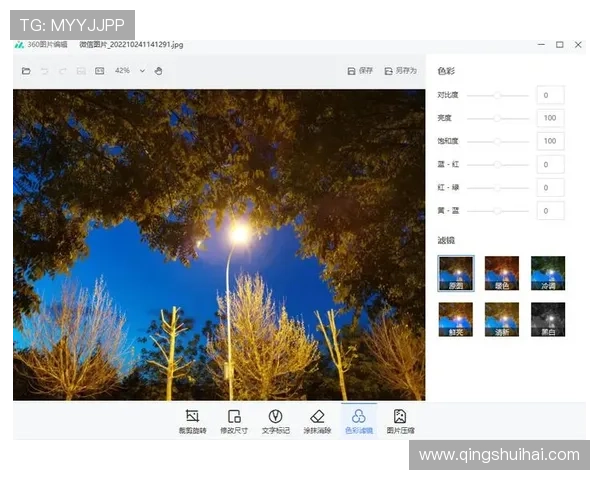Focus the 对比度 value input field
Screen dimensions: 600x480
tap(550, 95)
